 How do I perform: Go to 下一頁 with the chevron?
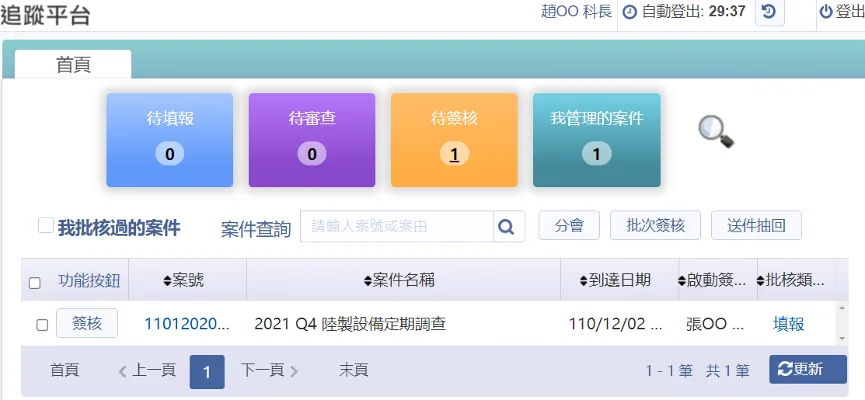click(x=294, y=371)
